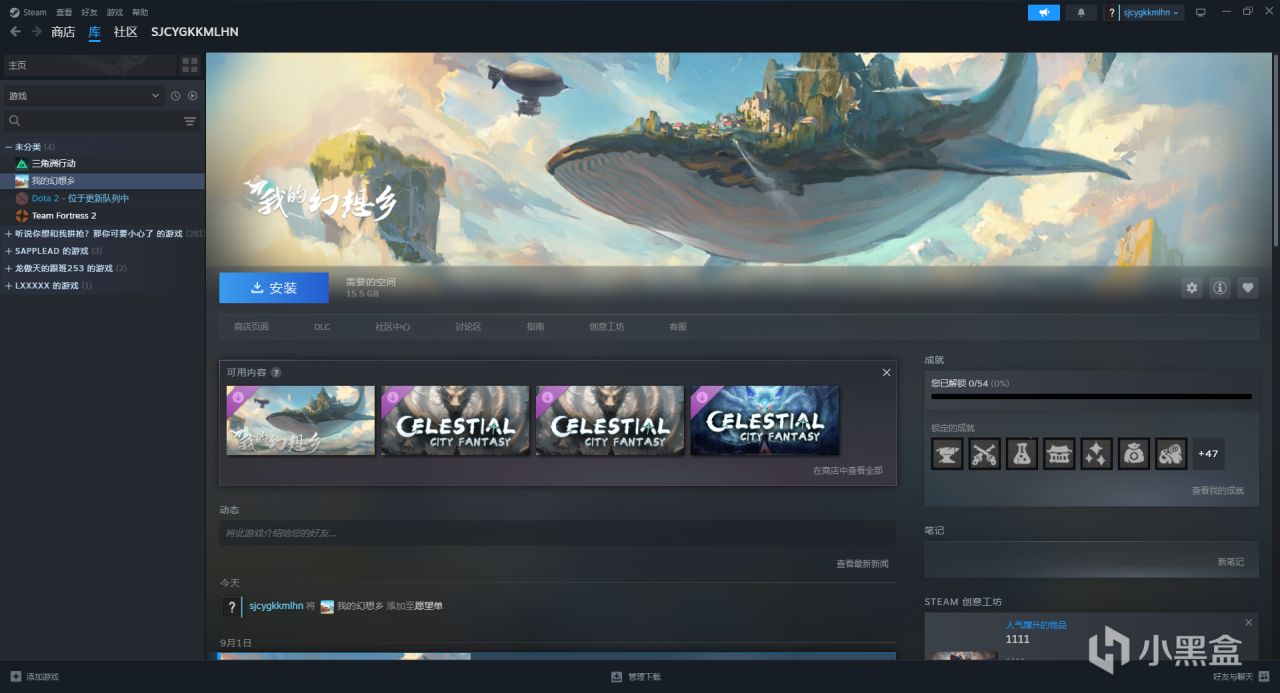Click the blue 安装 install button
This screenshot has height=693, width=1280.
click(x=274, y=288)
